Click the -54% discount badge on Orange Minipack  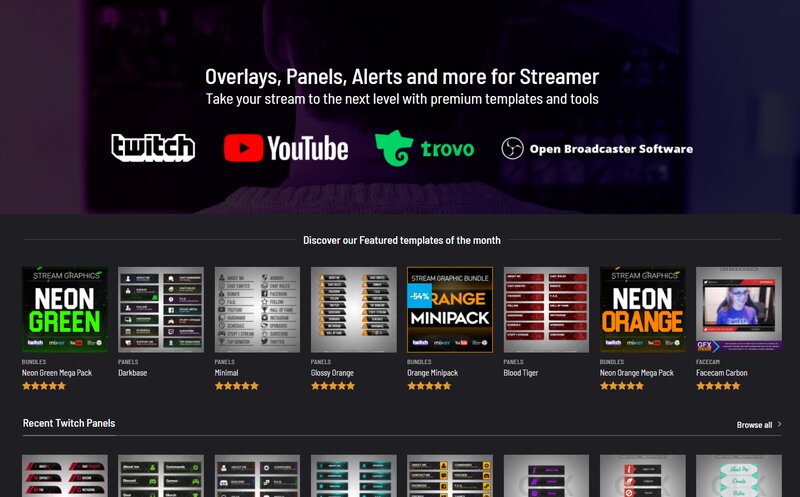point(419,296)
